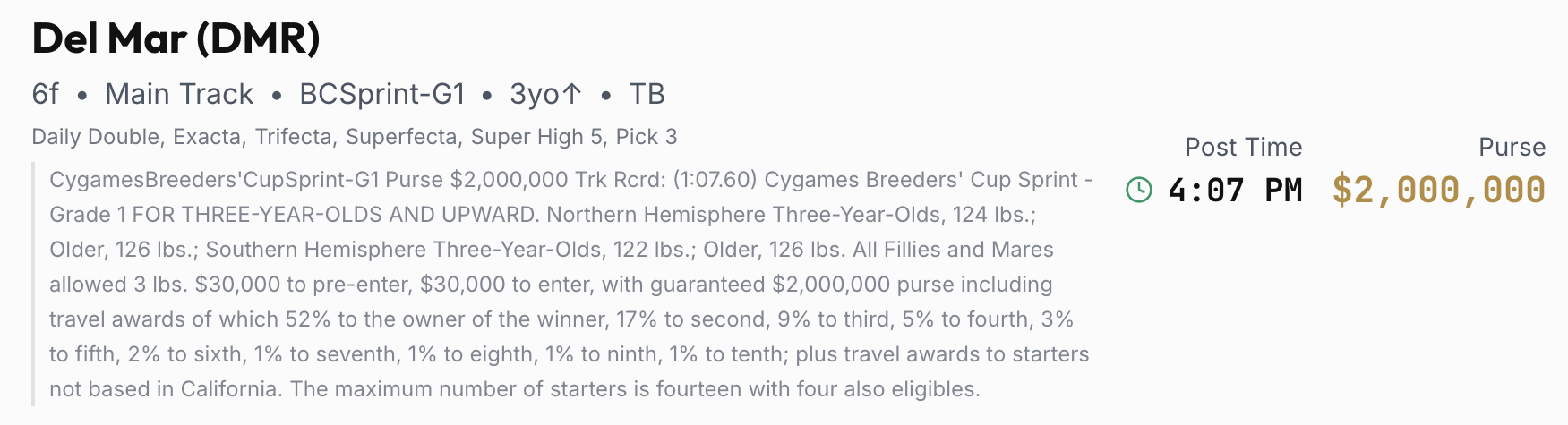The height and width of the screenshot is (425, 1568).
Task: Click the Main Track surface label
Action: click(x=179, y=94)
